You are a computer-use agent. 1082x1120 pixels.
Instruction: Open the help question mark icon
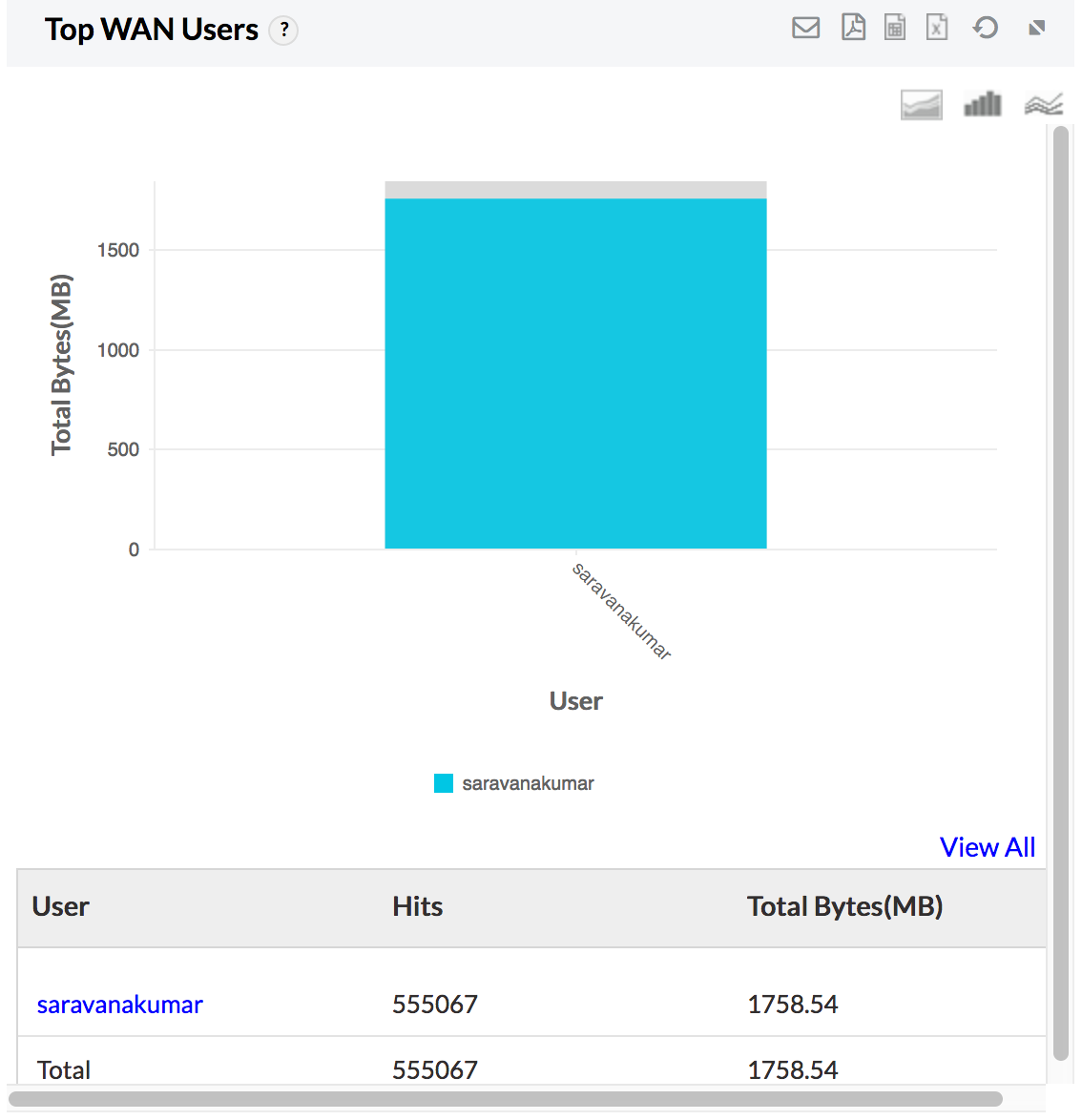coord(283,31)
